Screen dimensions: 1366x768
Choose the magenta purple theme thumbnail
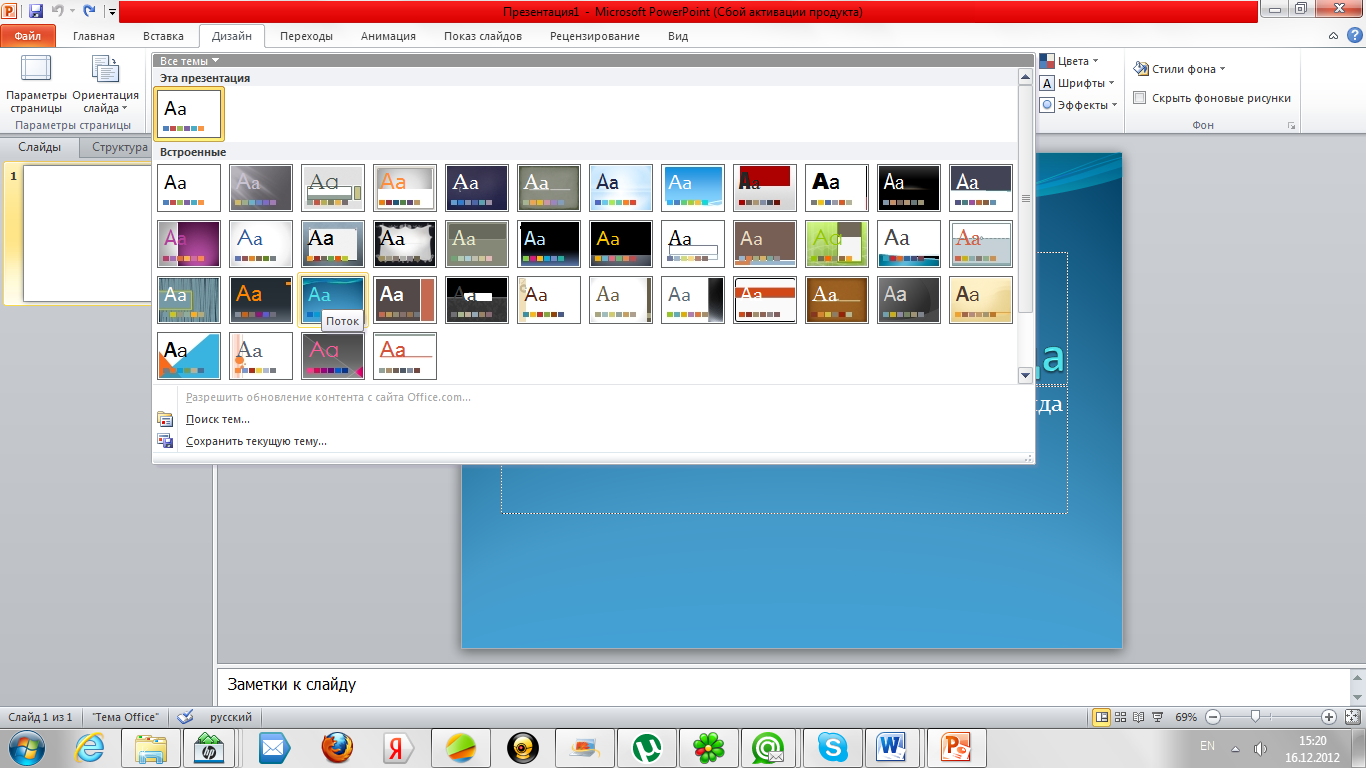(x=189, y=244)
